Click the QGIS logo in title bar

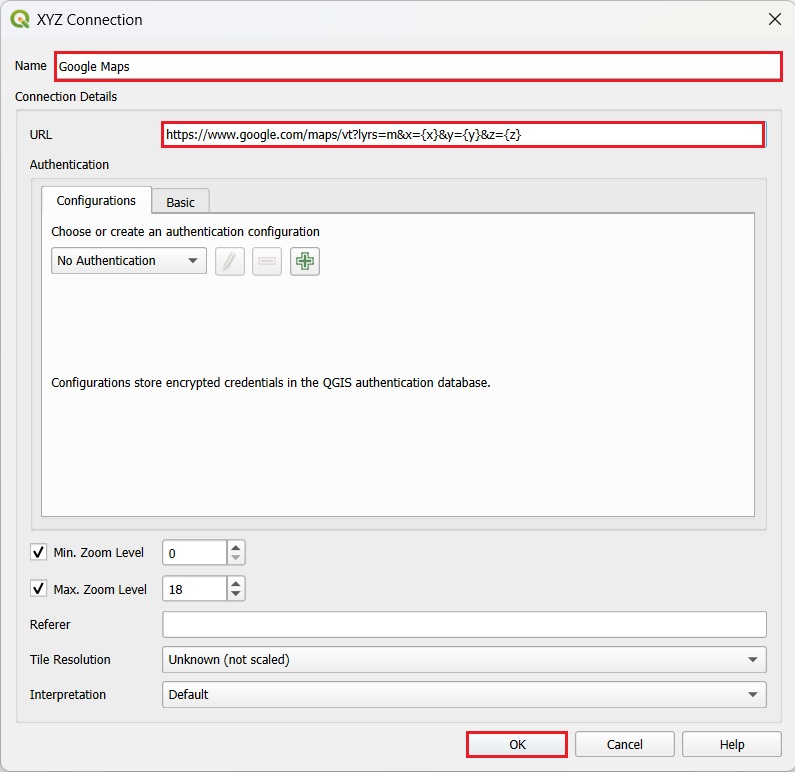click(19, 19)
